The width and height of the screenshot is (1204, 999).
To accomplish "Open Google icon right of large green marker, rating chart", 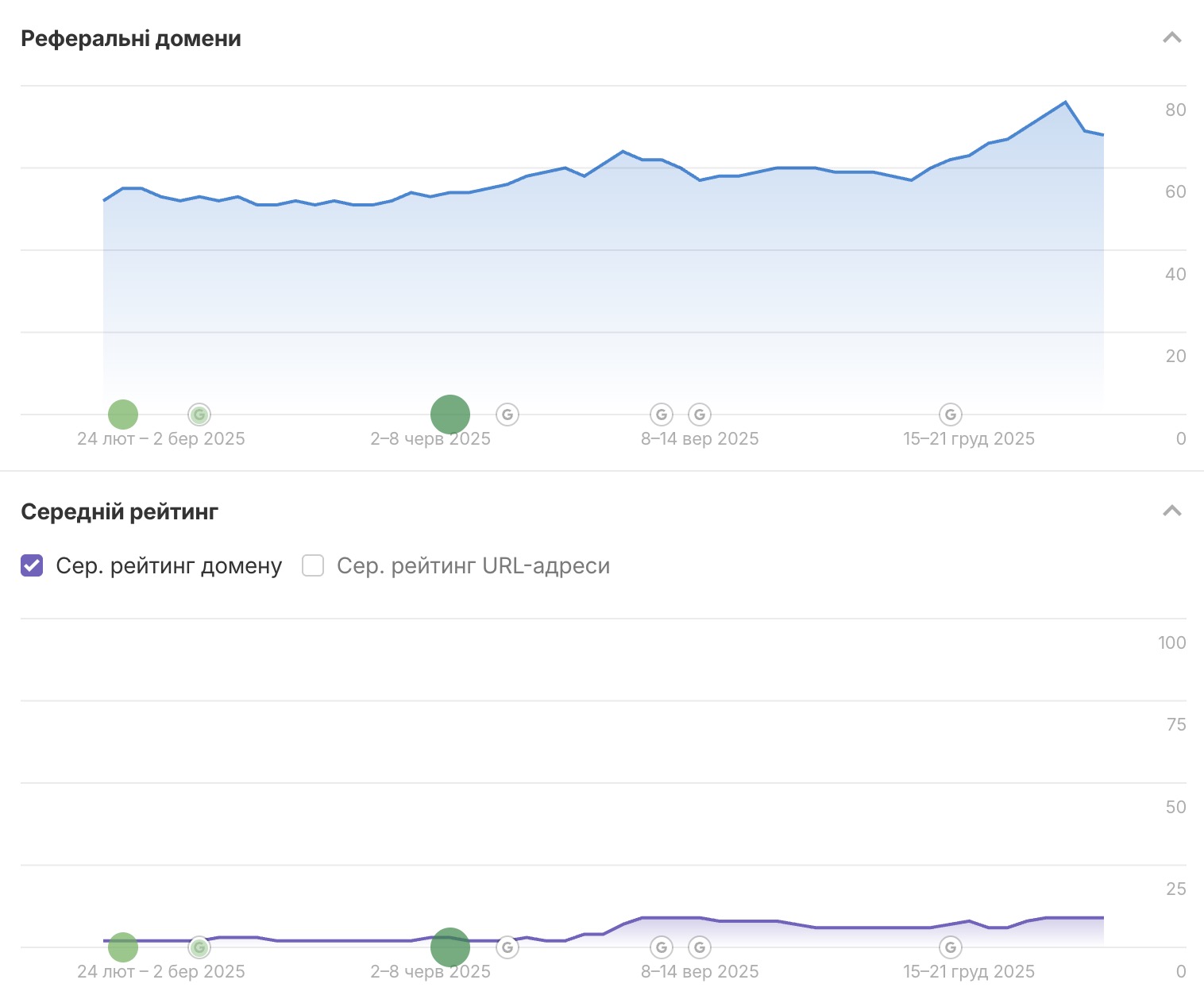I will (x=507, y=947).
